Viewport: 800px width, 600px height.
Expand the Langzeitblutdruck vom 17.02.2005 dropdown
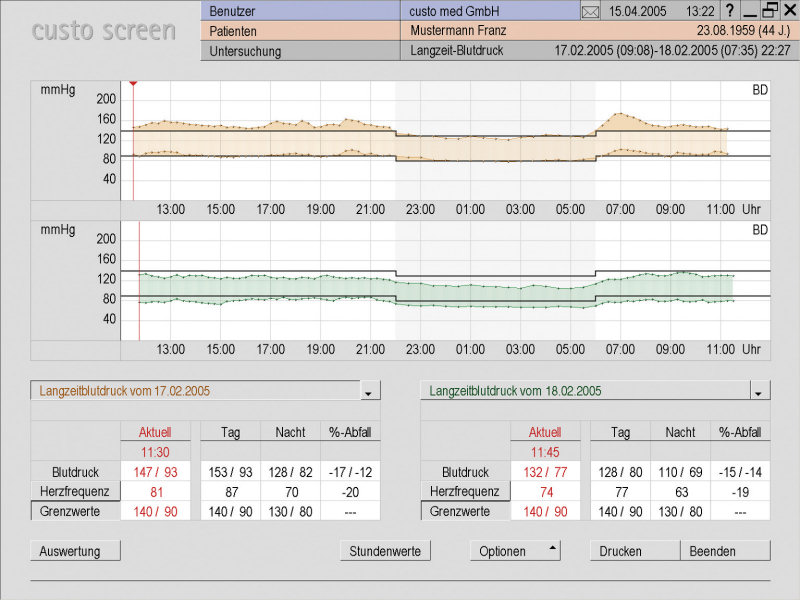coord(369,392)
